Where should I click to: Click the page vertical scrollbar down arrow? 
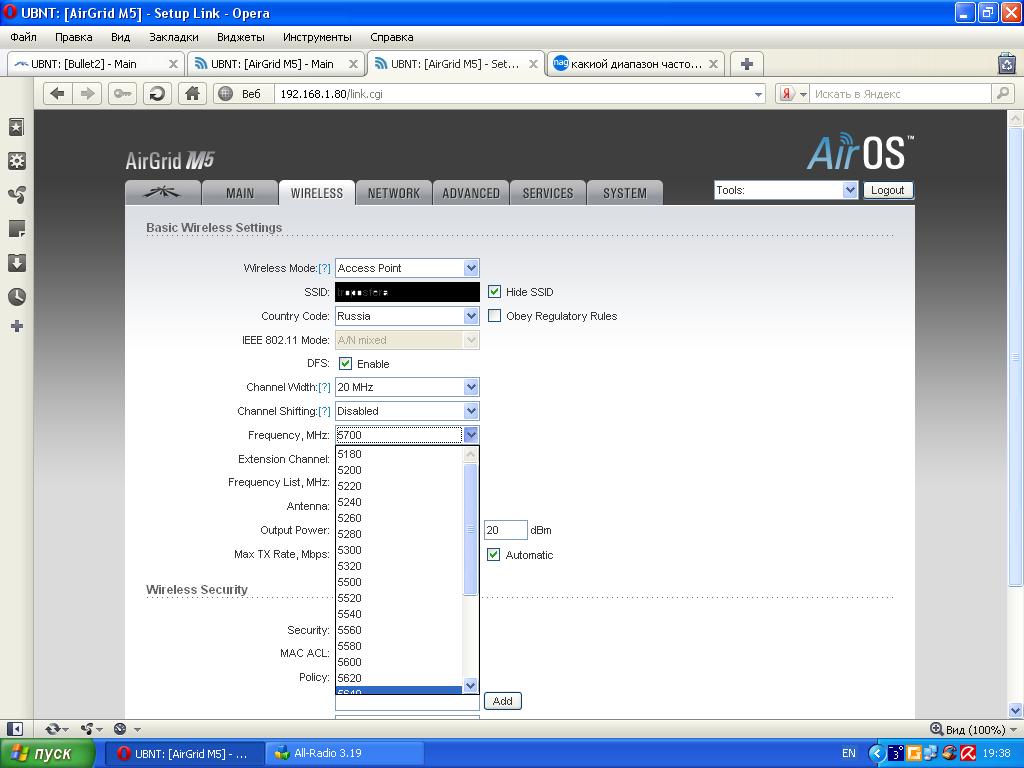point(1015,710)
